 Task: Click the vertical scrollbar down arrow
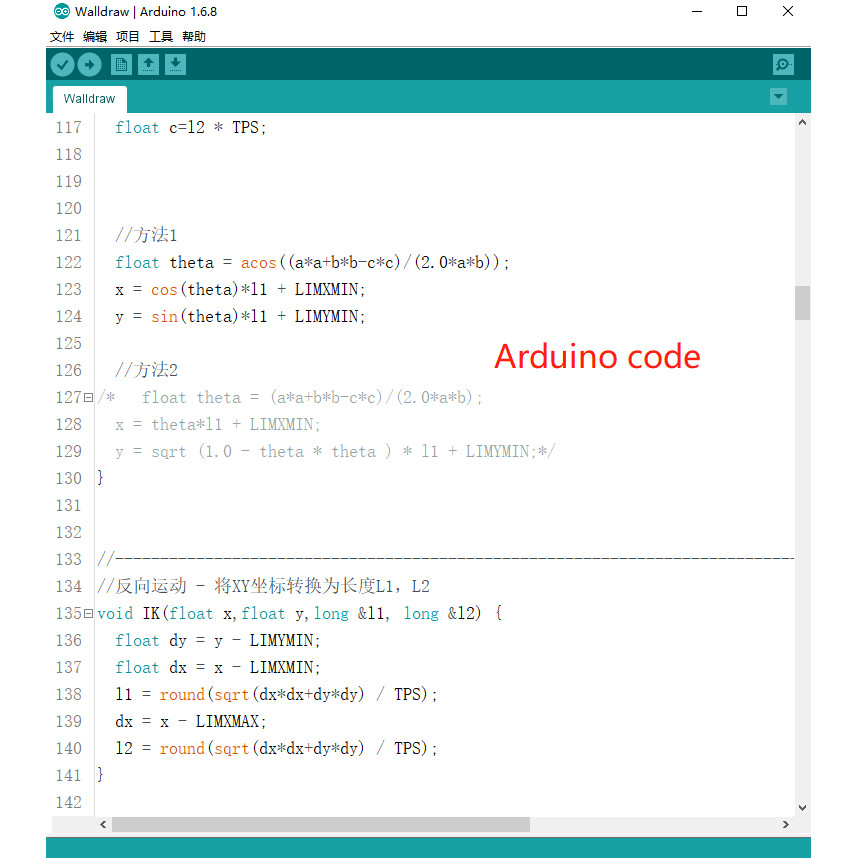coord(802,807)
